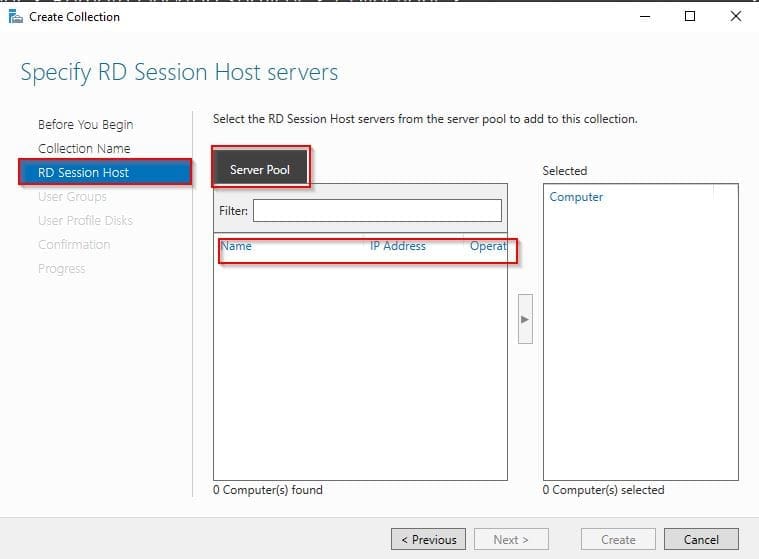This screenshot has height=559, width=759.
Task: Sort by the Operating System column header
Action: coord(488,246)
